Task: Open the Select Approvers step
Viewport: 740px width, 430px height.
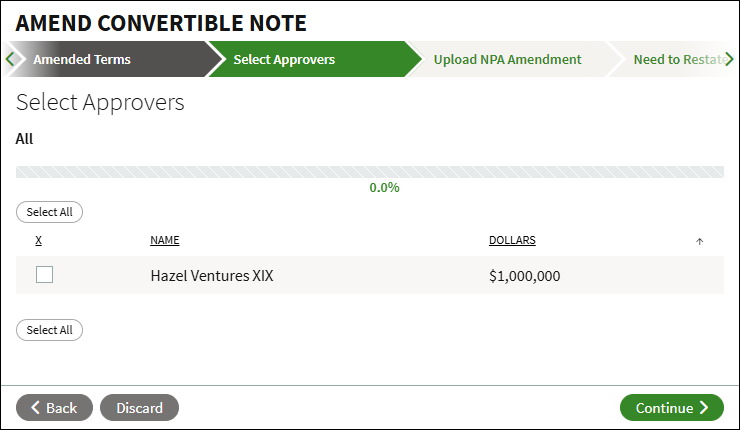Action: click(284, 59)
